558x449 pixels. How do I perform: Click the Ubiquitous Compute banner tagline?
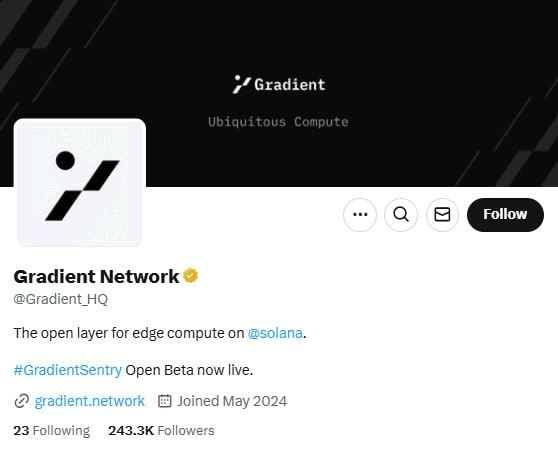pos(278,122)
